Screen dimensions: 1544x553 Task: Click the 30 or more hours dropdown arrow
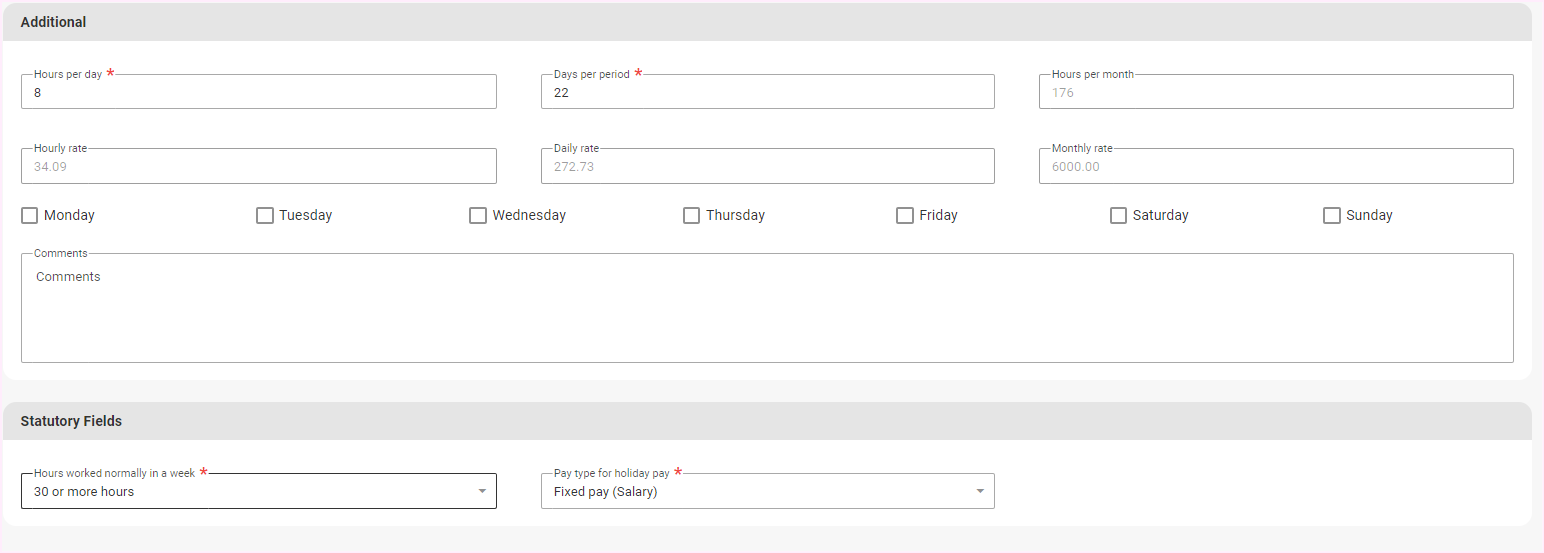click(482, 491)
